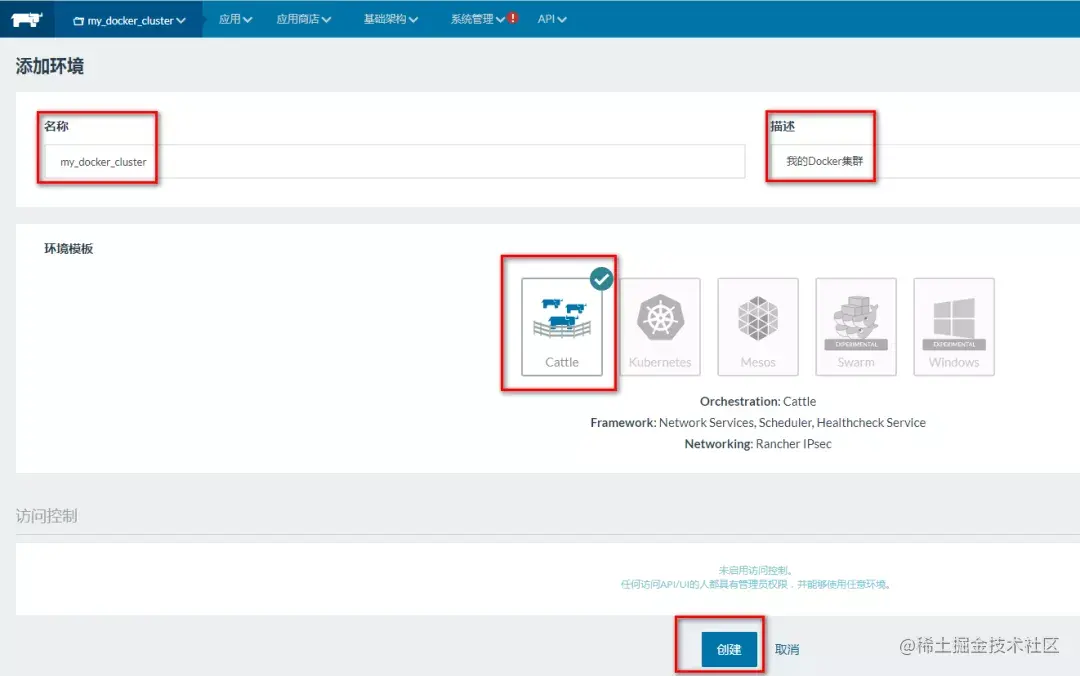The image size is (1080, 676).
Task: Click the 创建 button
Action: pos(729,649)
